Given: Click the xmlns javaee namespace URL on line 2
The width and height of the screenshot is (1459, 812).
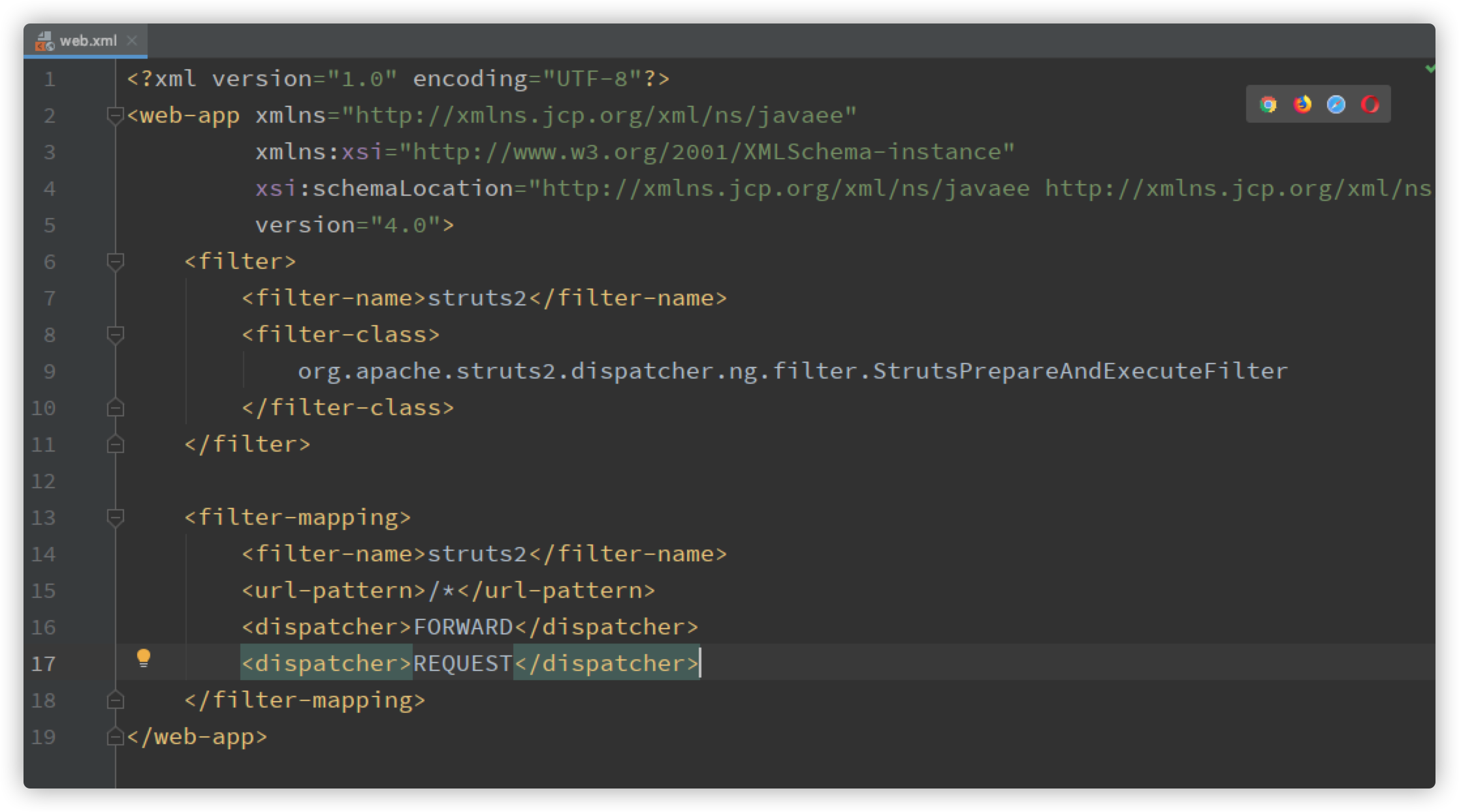Looking at the screenshot, I should point(599,116).
